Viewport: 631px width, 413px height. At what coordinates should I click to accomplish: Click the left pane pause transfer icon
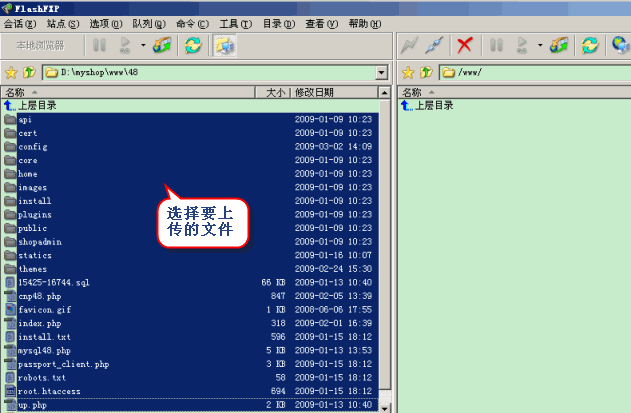click(99, 45)
